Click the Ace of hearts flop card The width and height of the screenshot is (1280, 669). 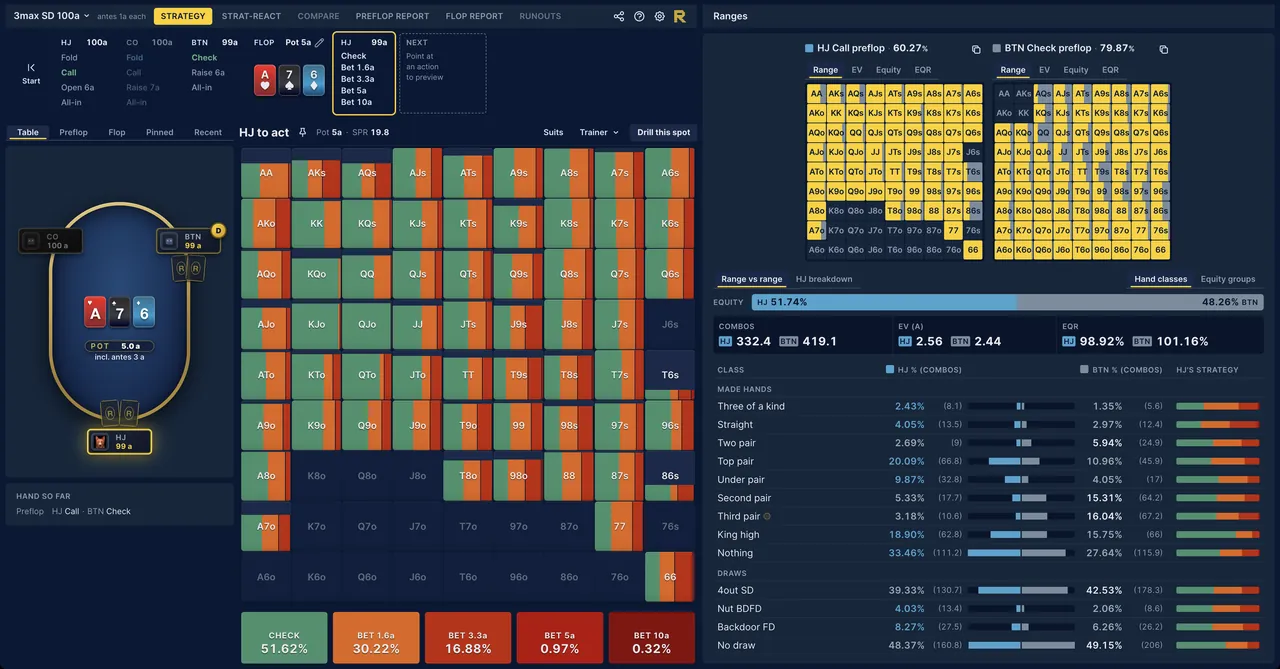pos(265,80)
